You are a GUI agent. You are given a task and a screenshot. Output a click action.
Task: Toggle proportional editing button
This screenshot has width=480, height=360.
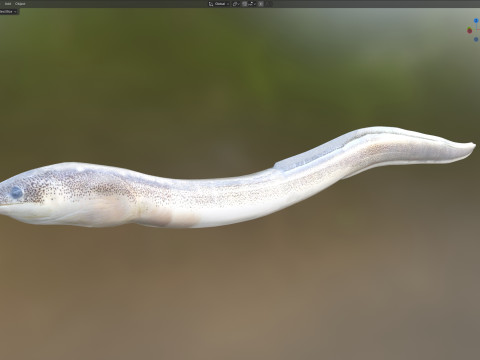[261, 4]
